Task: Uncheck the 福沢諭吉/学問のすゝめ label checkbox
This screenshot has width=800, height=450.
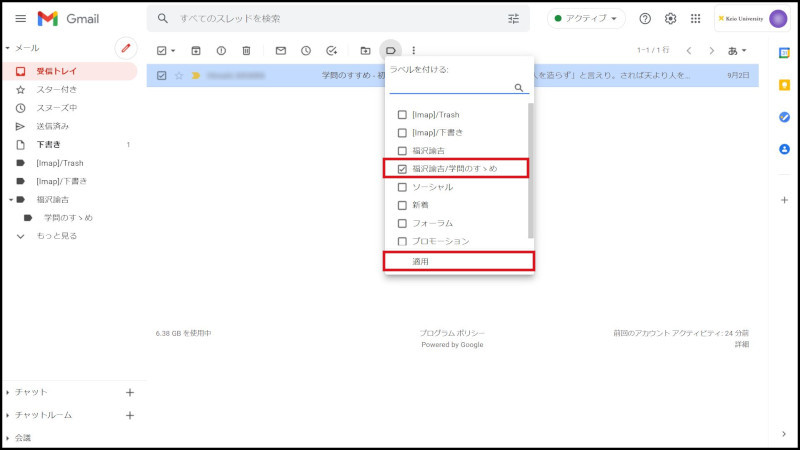Action: click(x=402, y=169)
